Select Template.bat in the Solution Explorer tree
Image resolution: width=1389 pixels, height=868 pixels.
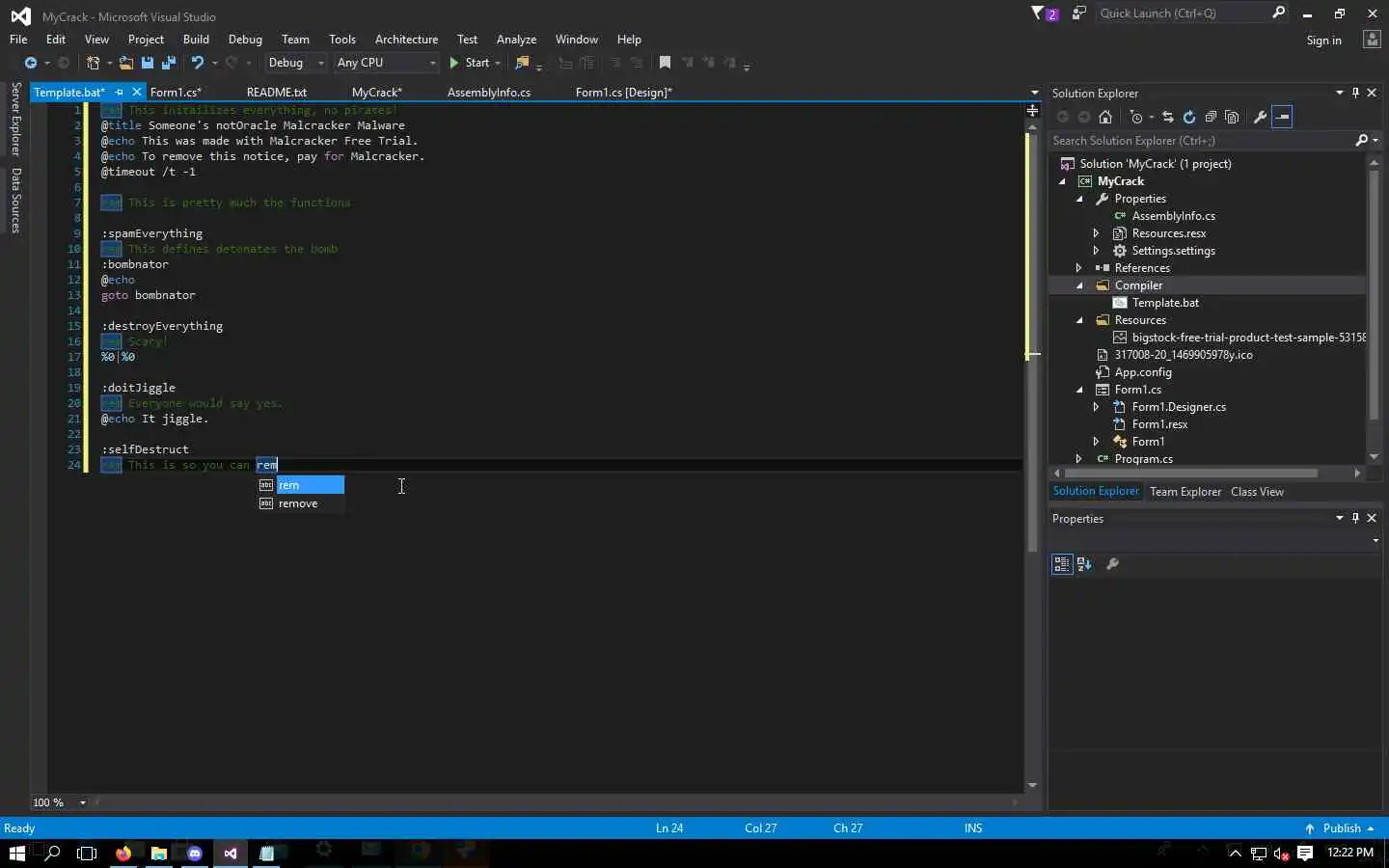pos(1165,303)
